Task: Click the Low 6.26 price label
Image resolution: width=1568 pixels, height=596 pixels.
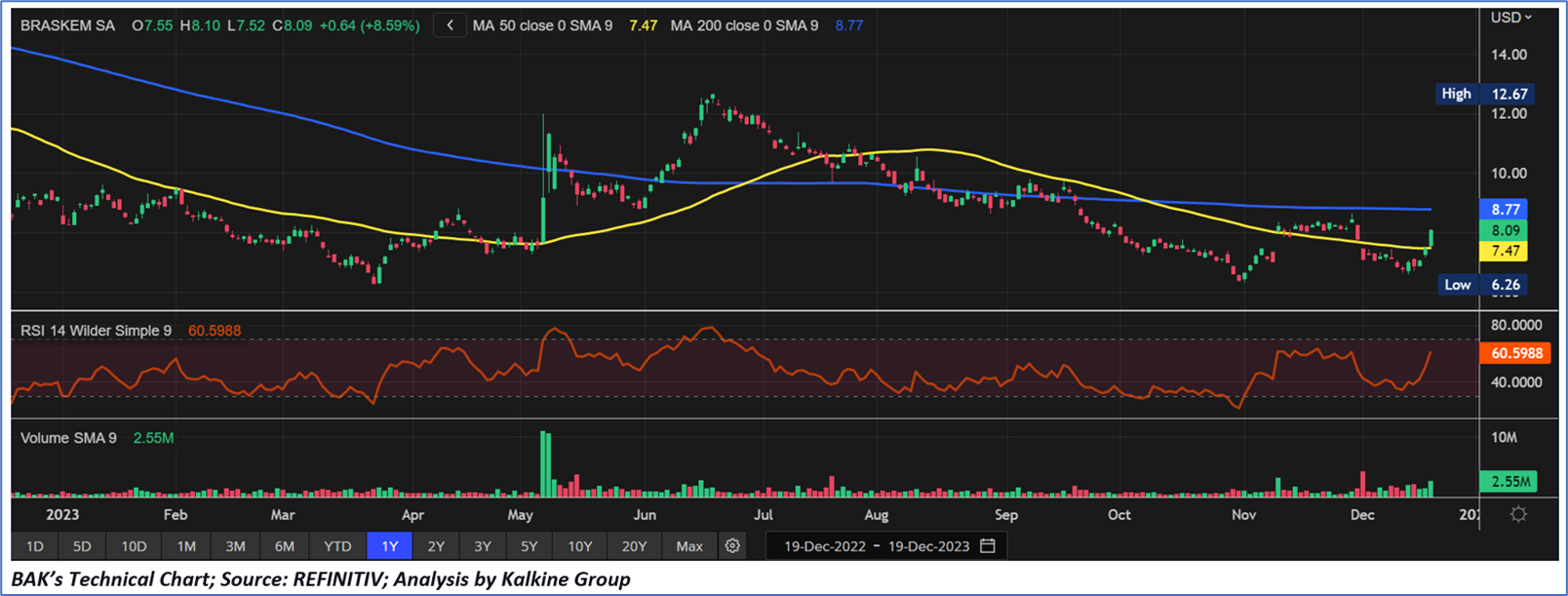Action: point(1484,285)
